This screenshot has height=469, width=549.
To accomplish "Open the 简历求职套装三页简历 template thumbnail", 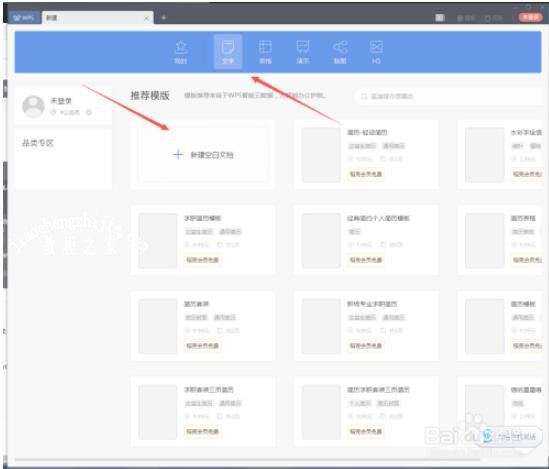I will click(x=321, y=412).
